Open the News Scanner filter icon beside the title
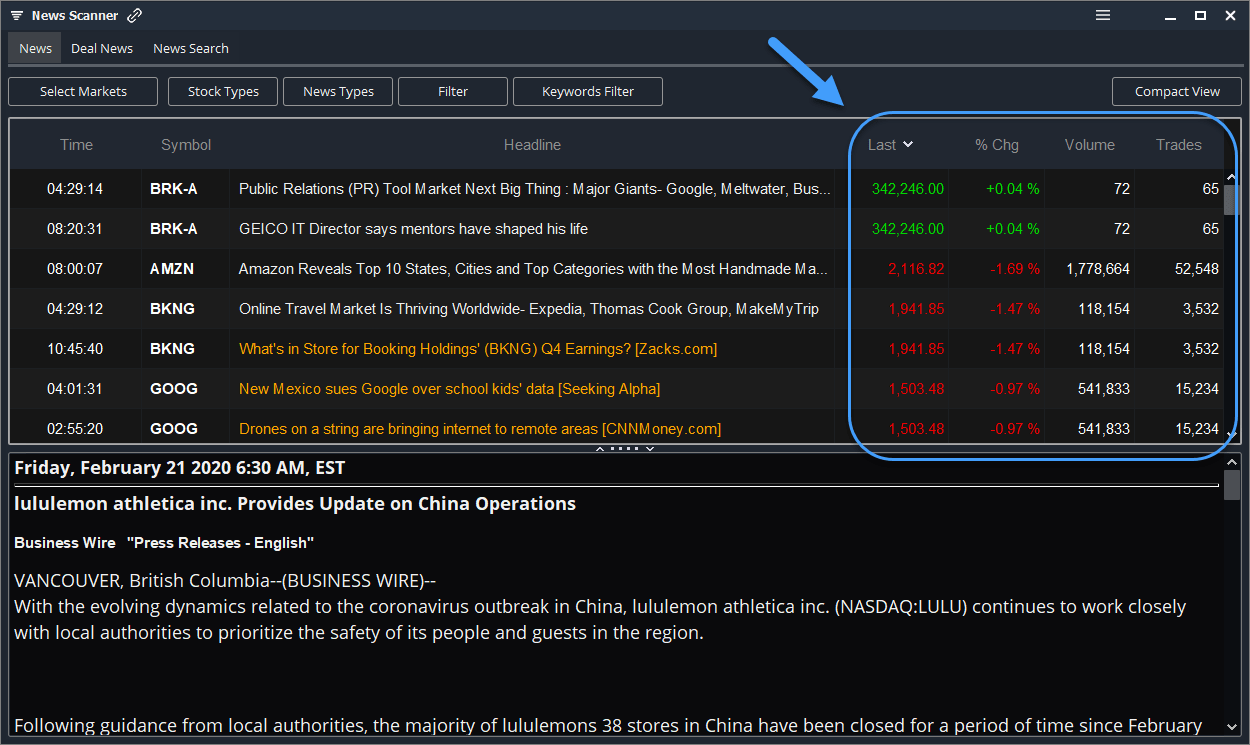Viewport: 1250px width, 745px height. 16,15
